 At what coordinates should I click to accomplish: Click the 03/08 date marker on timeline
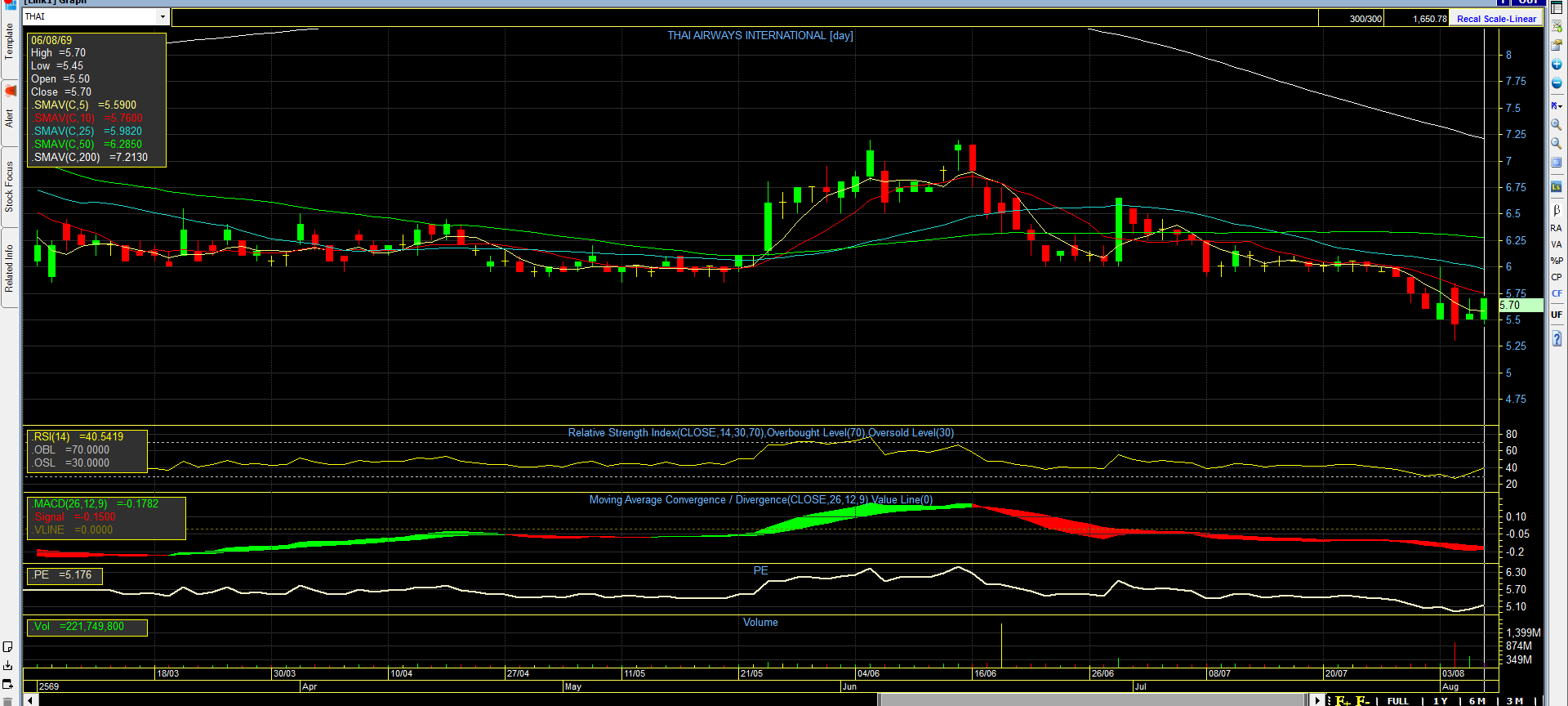coord(1453,673)
